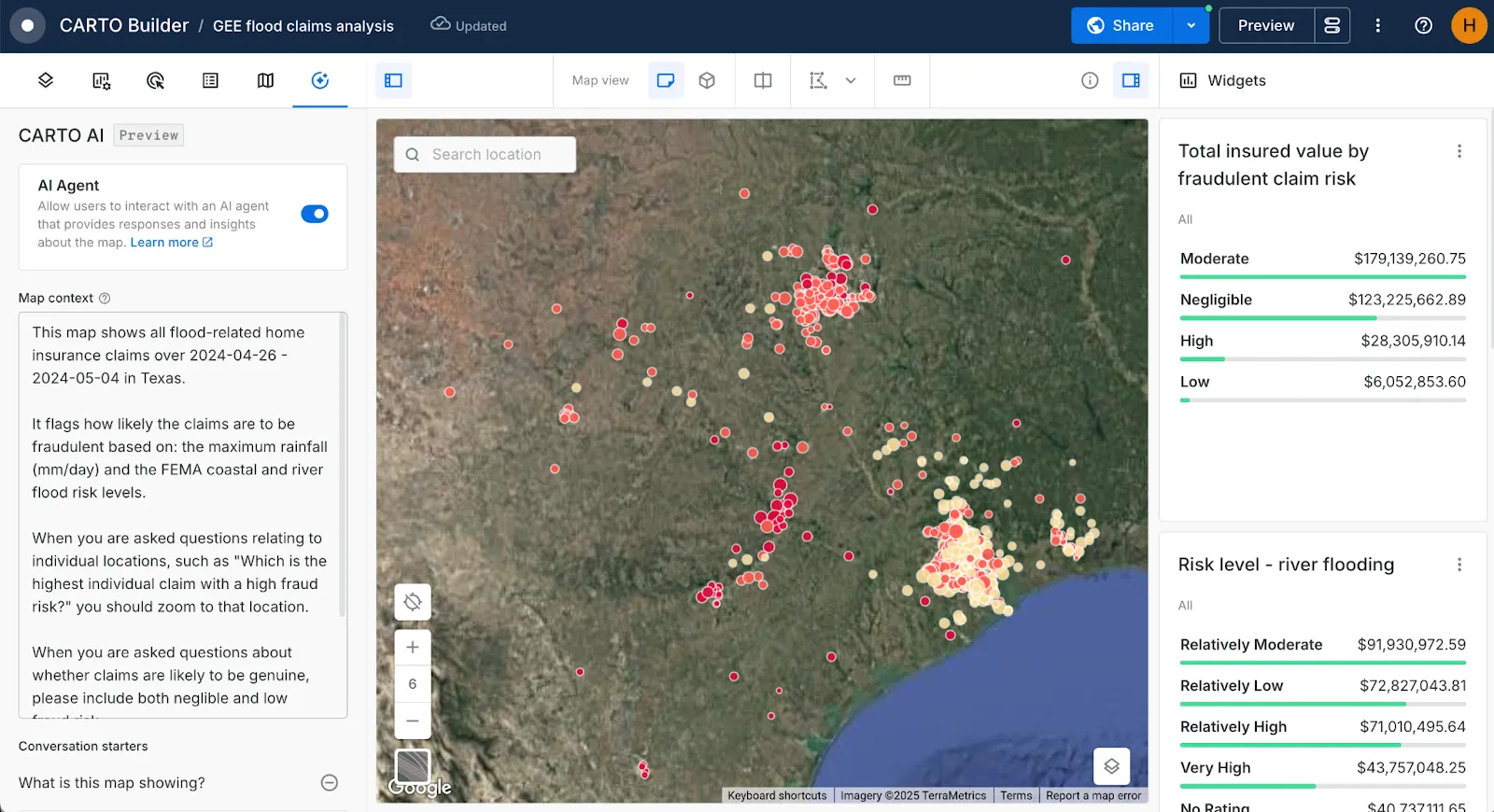
Task: Expand the Share button dropdown arrow
Action: (1191, 25)
